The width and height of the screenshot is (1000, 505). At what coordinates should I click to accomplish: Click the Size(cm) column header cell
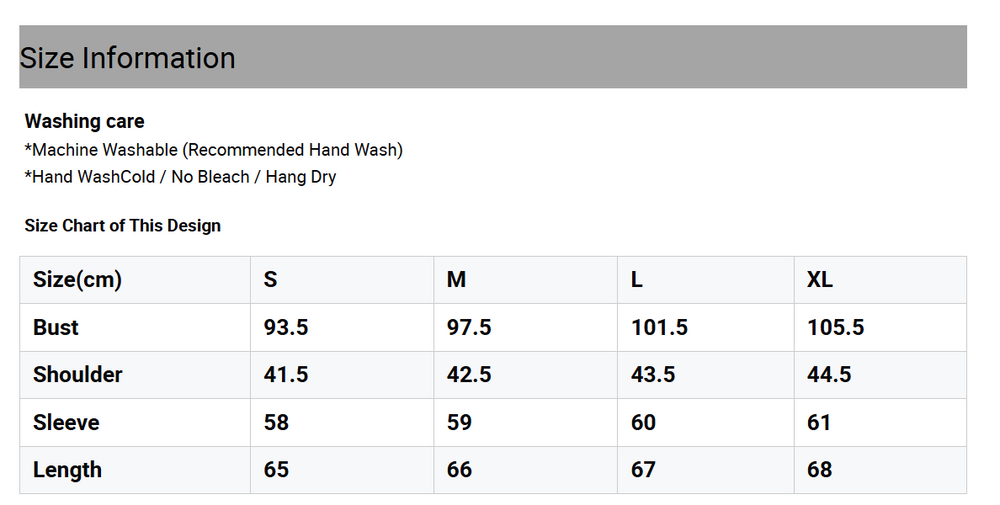pos(135,280)
